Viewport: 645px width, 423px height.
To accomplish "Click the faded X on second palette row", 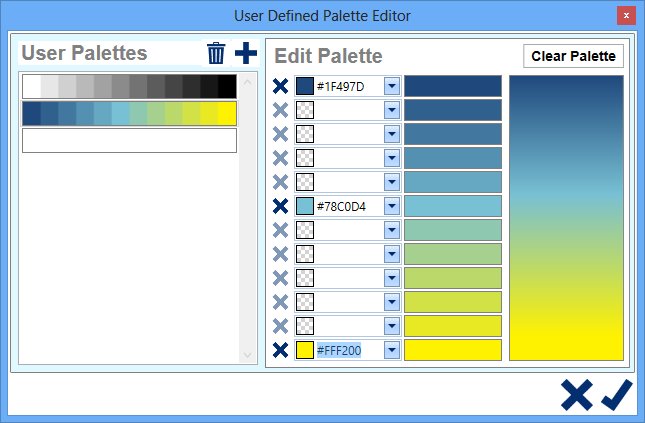I will [281, 111].
